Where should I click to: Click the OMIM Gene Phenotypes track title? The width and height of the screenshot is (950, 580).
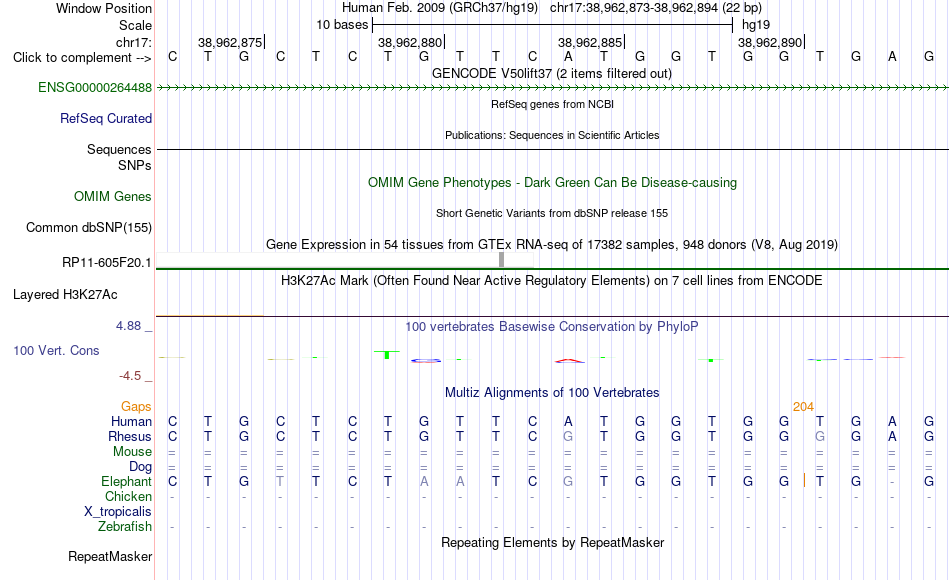coord(552,182)
